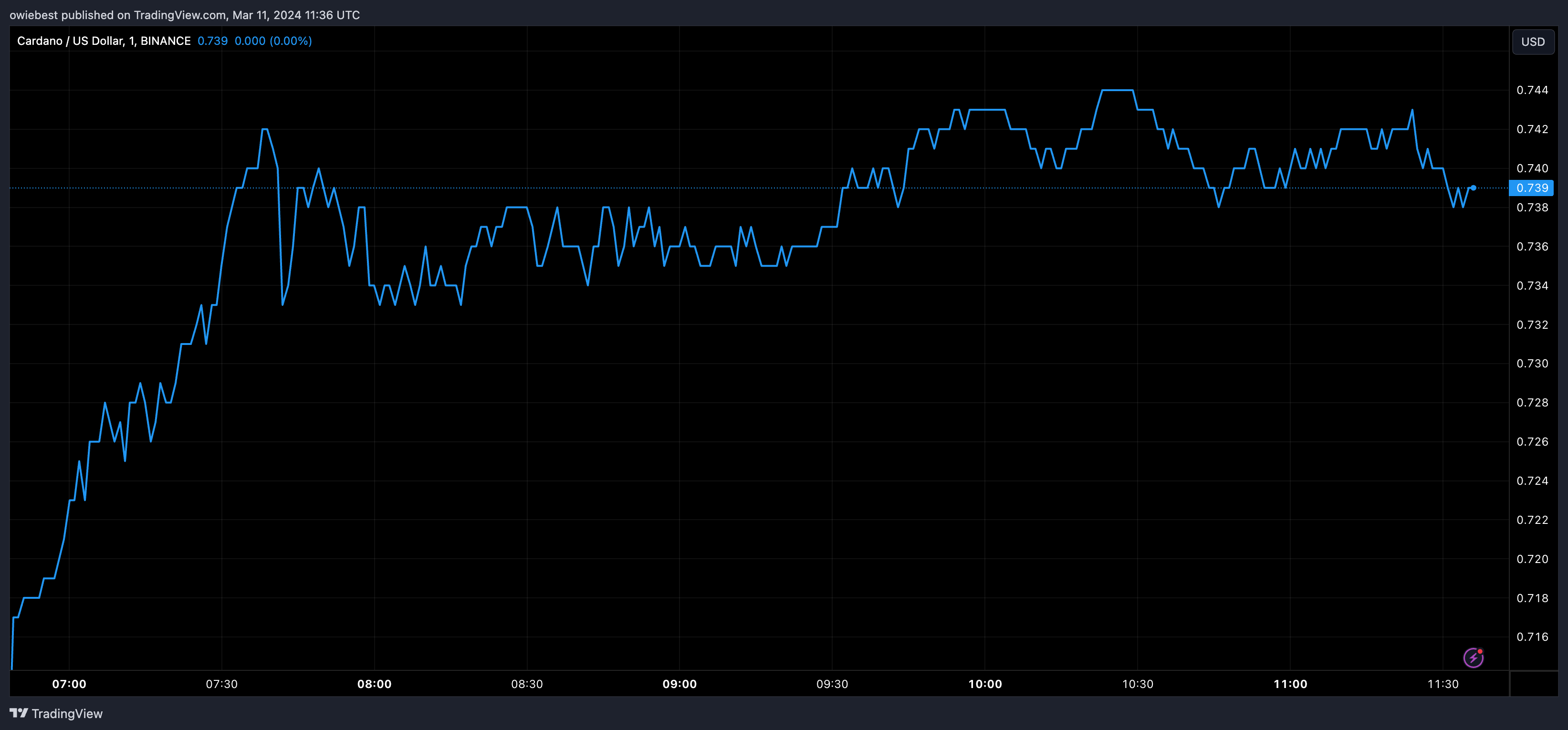The width and height of the screenshot is (1568, 730).
Task: Click the 0.716 price axis label
Action: pyautogui.click(x=1532, y=637)
